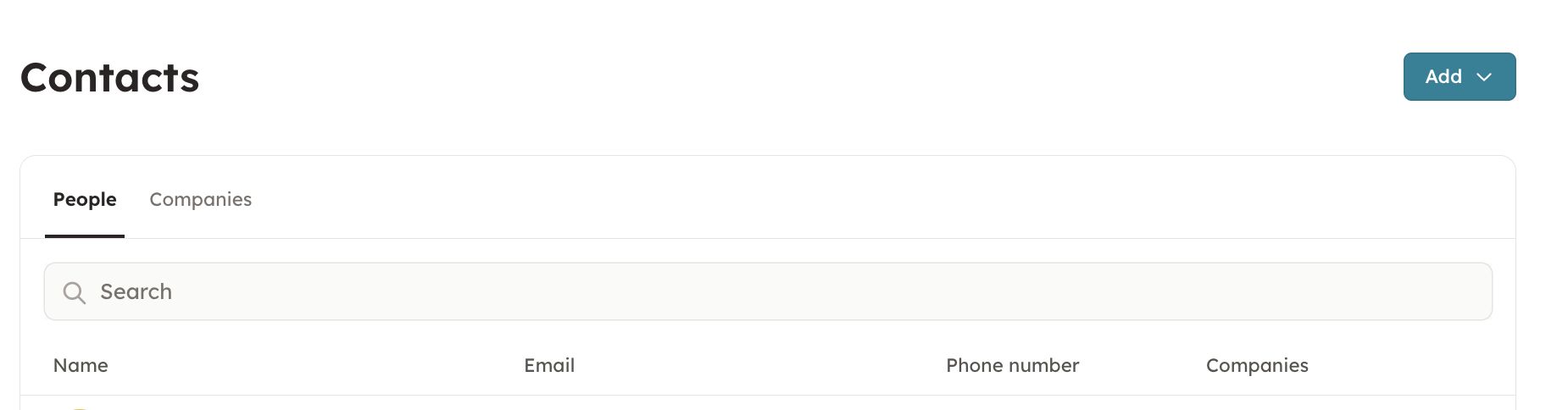Click the Contacts page heading
The height and width of the screenshot is (410, 1568).
pos(110,78)
